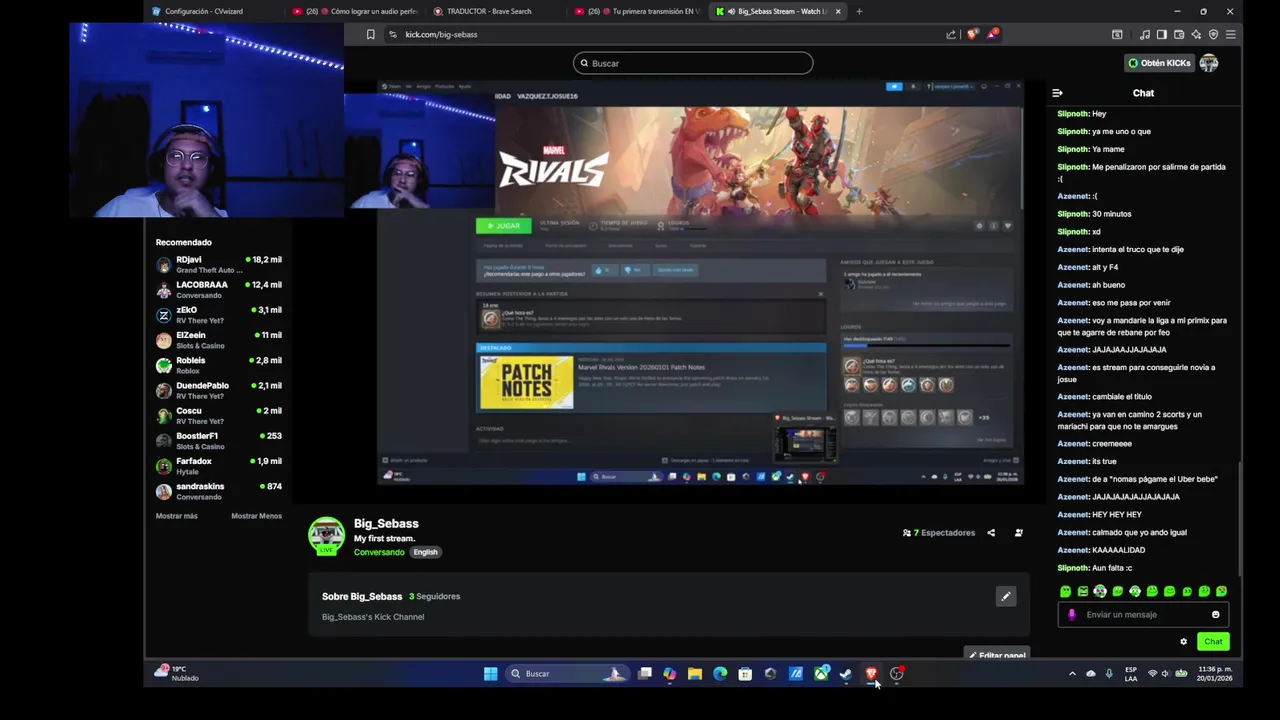Switch to TRADUCTOR - Brave Search tab
This screenshot has height=720, width=1280.
pyautogui.click(x=495, y=11)
